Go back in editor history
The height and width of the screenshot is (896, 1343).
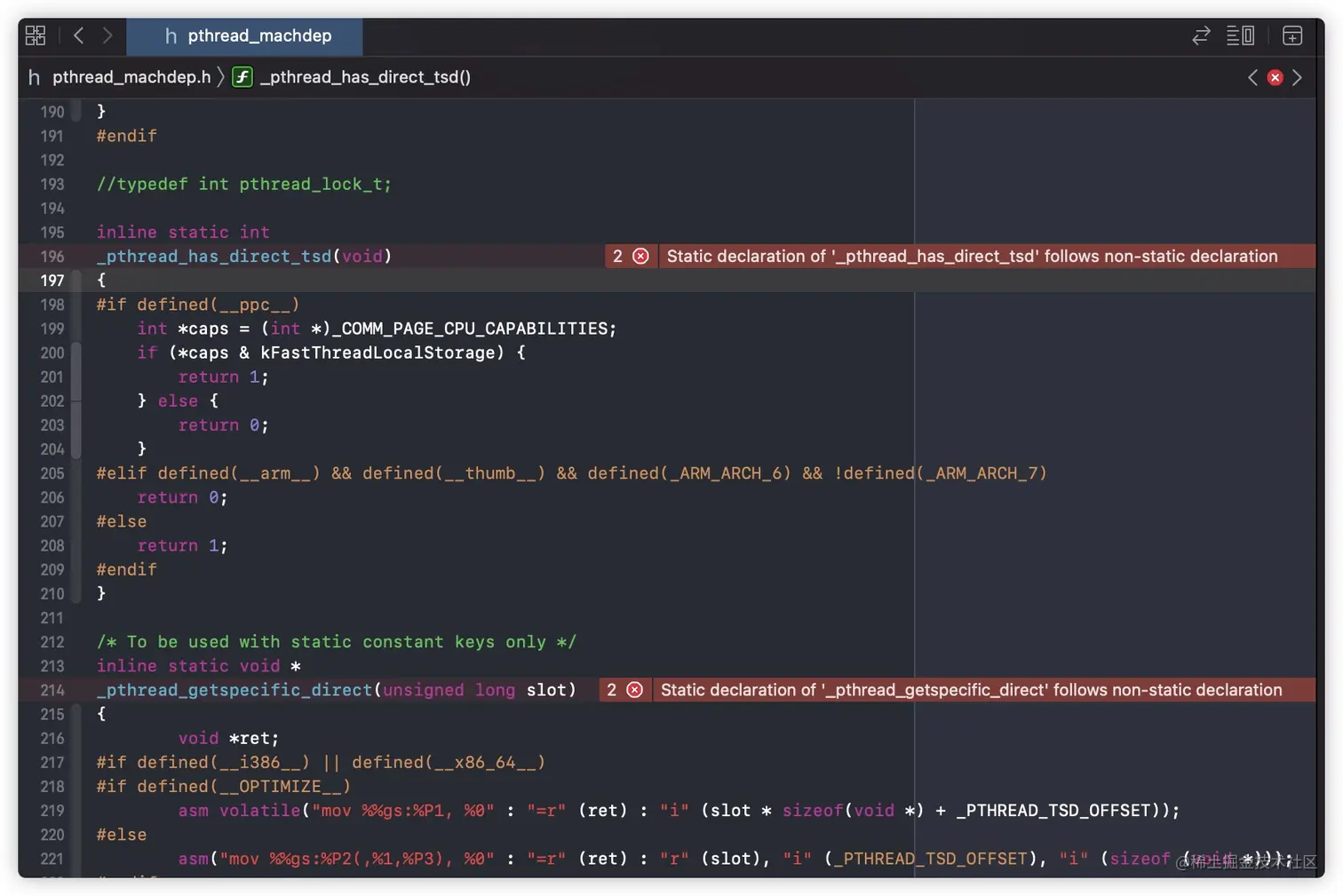point(79,36)
